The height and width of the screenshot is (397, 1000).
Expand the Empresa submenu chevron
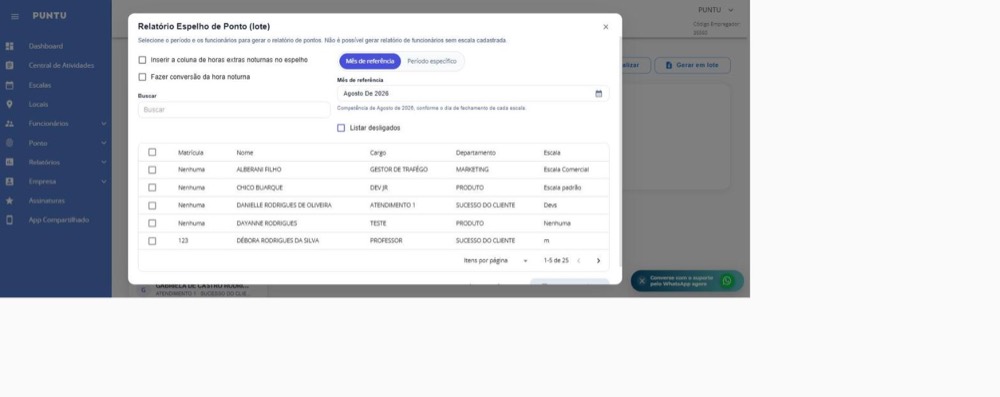(x=103, y=181)
